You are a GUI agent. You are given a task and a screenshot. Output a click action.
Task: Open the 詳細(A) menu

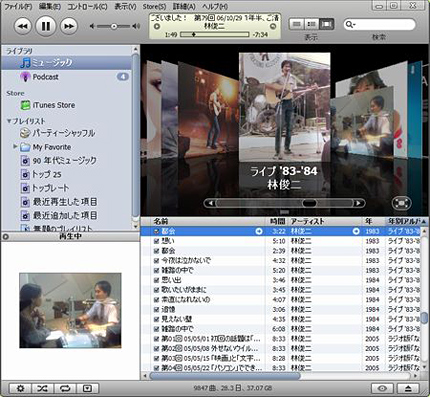pyautogui.click(x=184, y=6)
